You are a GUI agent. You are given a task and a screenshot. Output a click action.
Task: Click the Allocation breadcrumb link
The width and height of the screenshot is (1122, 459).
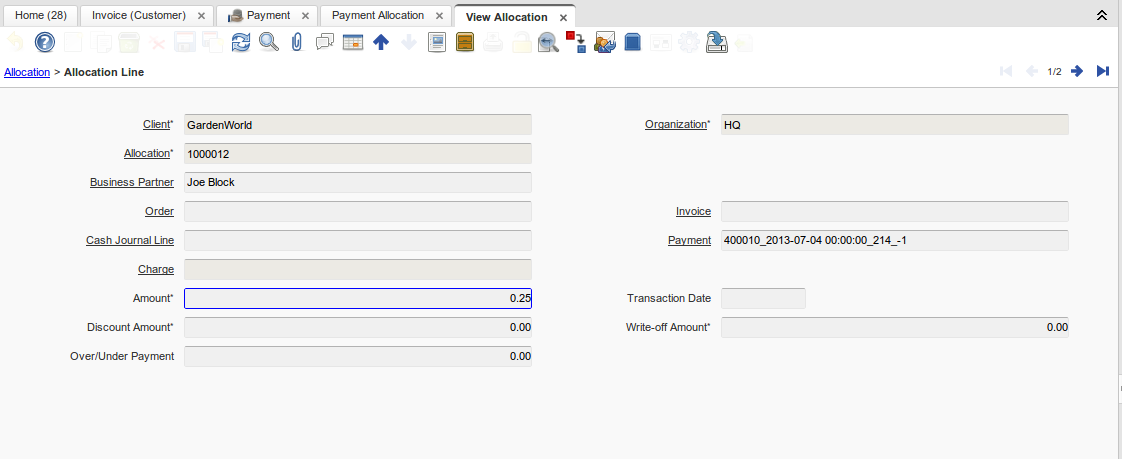(27, 73)
